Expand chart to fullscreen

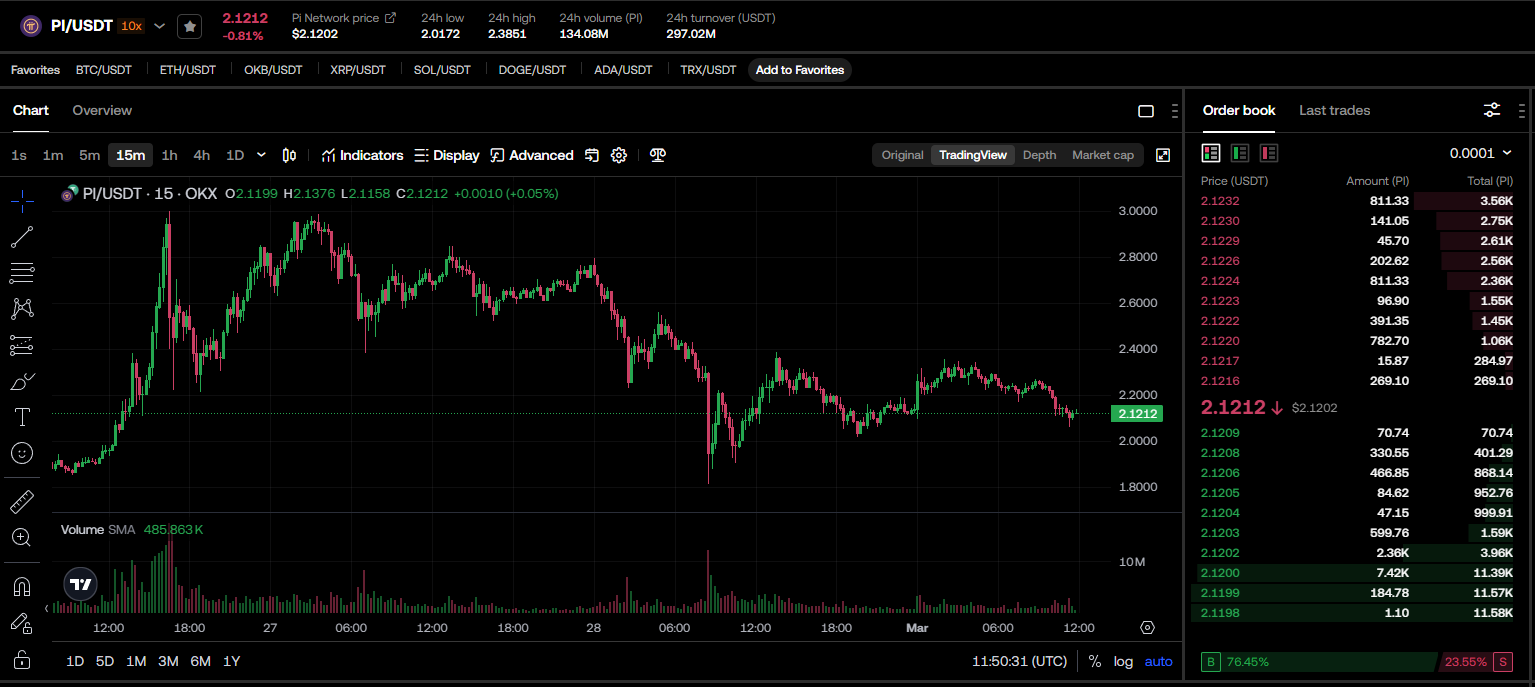coord(1163,155)
